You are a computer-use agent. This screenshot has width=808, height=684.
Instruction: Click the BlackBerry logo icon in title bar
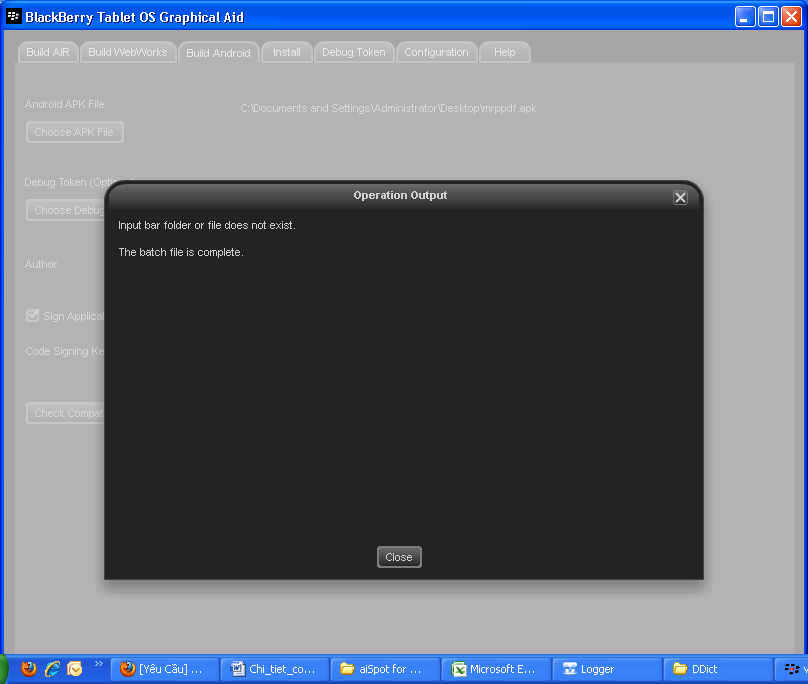[x=13, y=16]
